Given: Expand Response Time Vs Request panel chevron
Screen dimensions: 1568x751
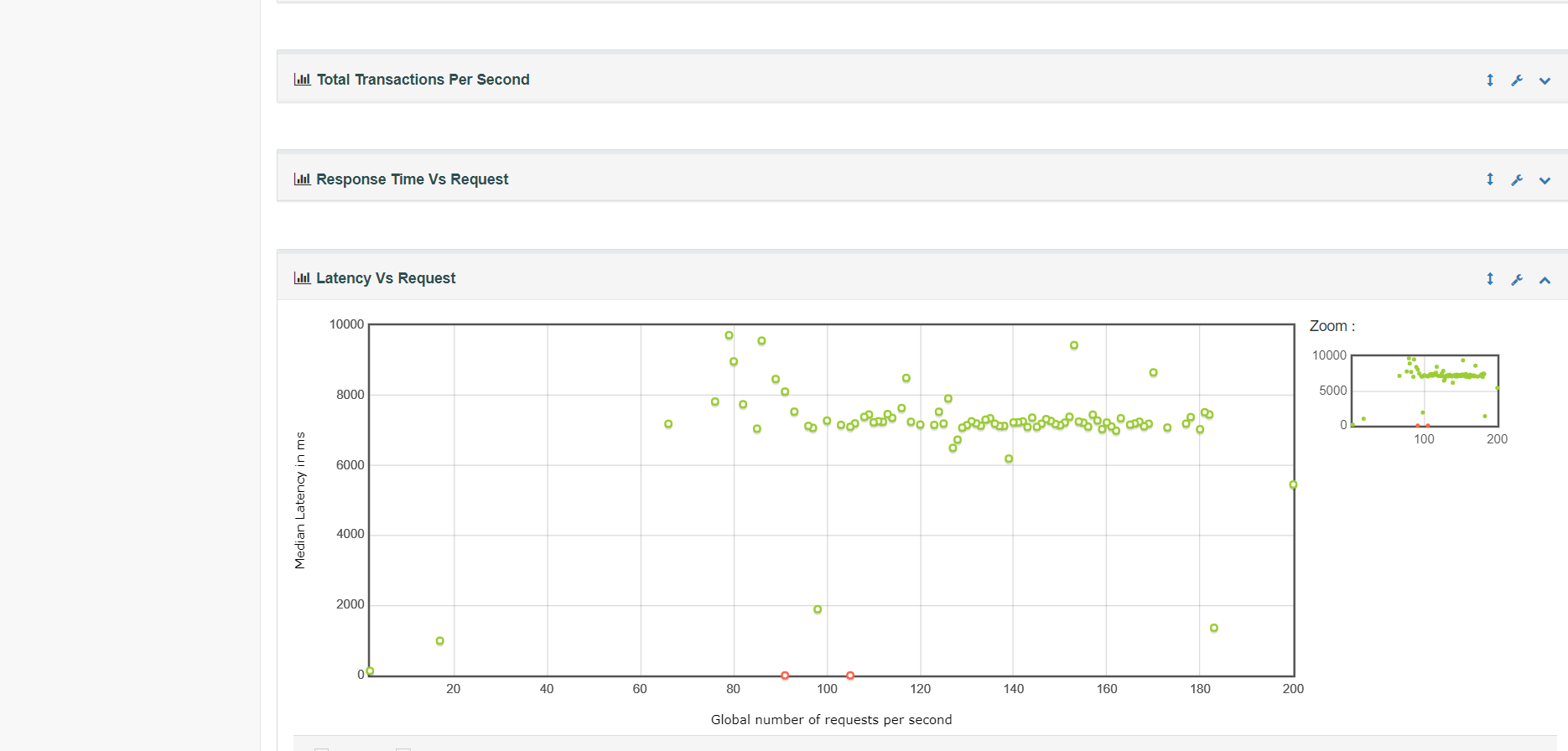Looking at the screenshot, I should (1545, 181).
